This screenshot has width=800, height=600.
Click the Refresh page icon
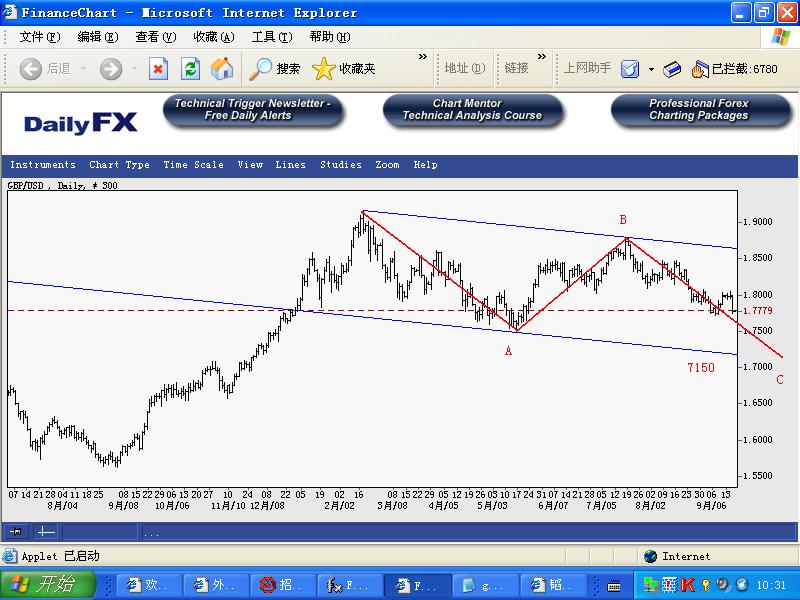(x=190, y=68)
